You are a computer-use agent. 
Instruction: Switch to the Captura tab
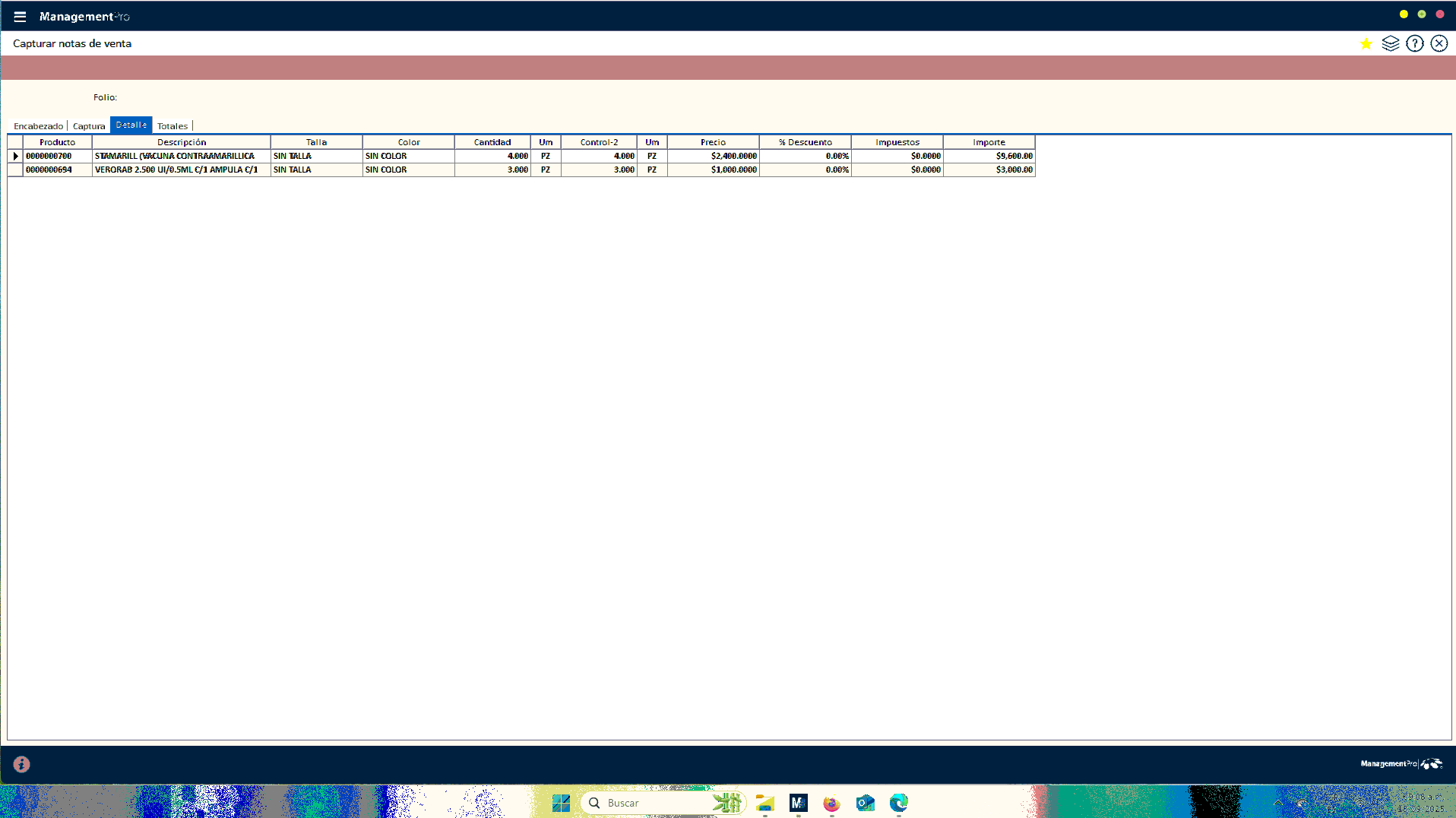pyautogui.click(x=89, y=126)
